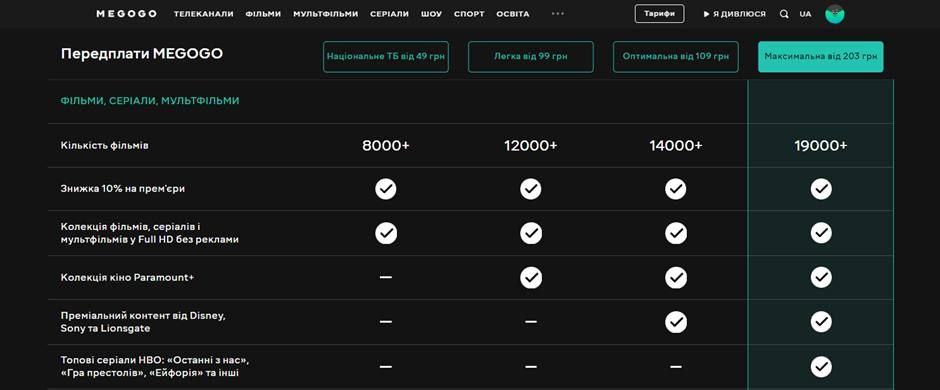Click Знижка 10% checkmark for Оптимальна

676,189
